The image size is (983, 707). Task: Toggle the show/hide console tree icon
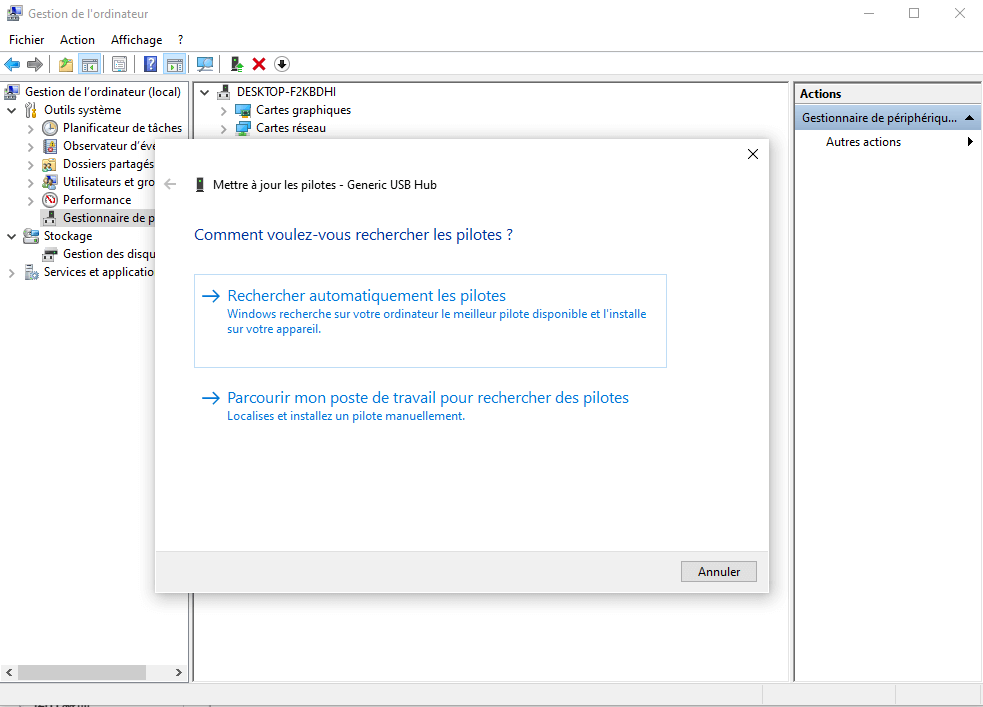point(90,64)
